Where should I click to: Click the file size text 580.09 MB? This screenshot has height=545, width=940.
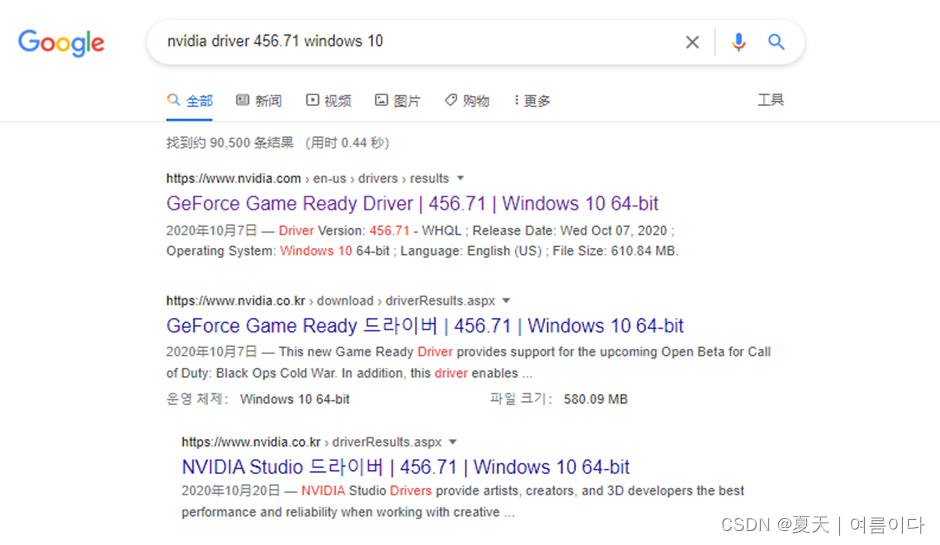pyautogui.click(x=595, y=399)
